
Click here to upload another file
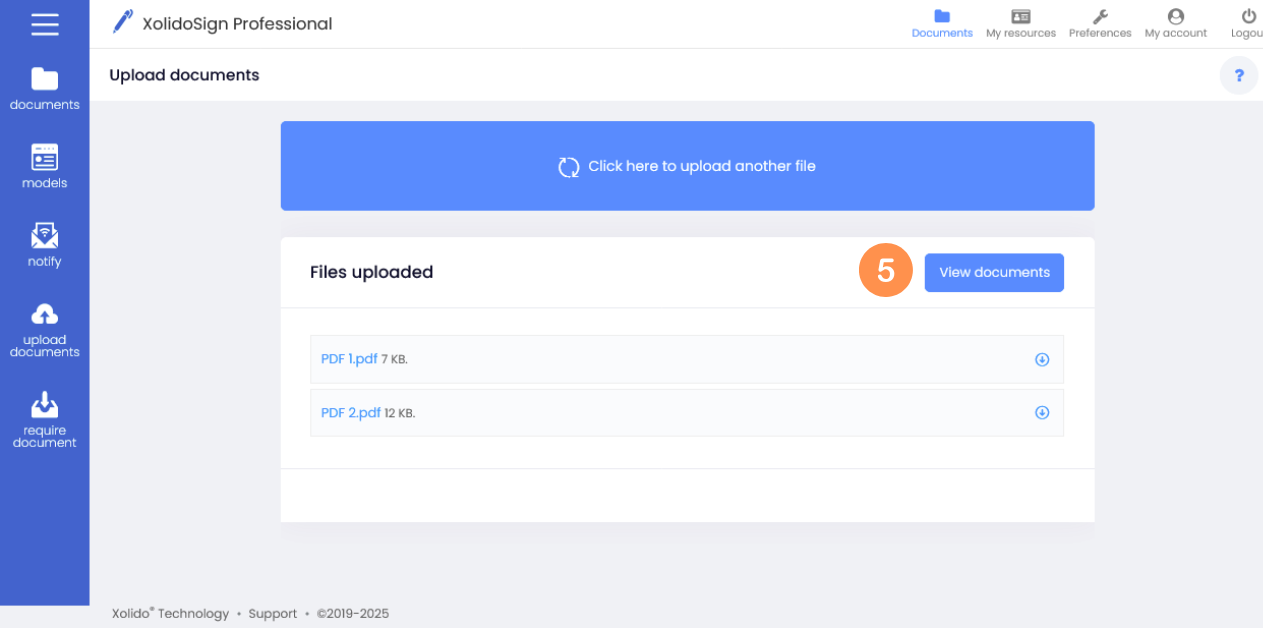687,166
